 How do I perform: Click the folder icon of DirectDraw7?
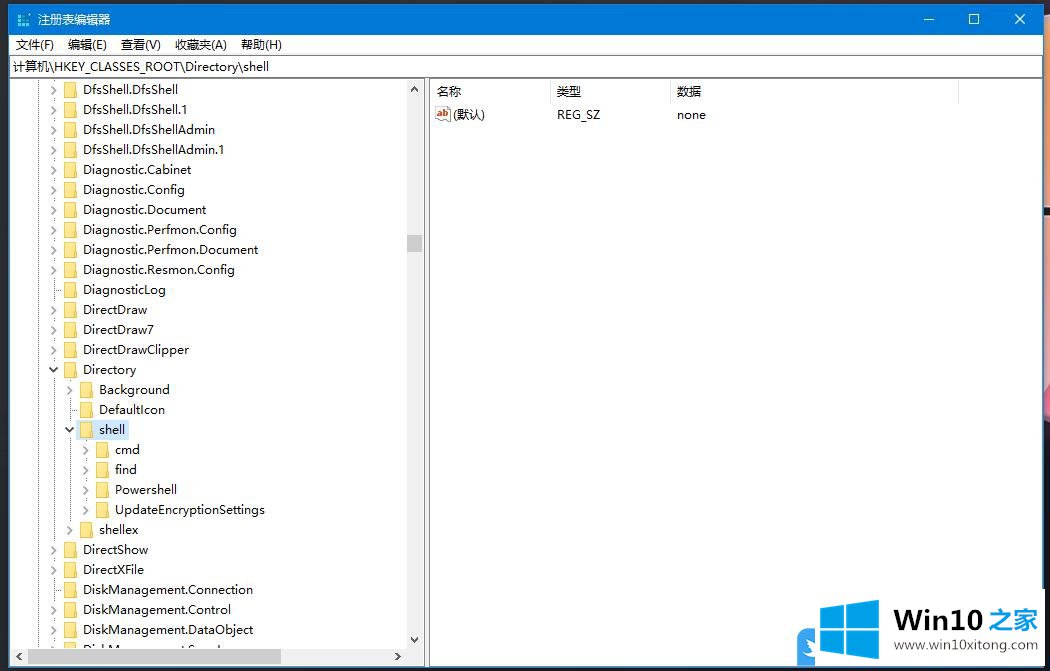70,330
